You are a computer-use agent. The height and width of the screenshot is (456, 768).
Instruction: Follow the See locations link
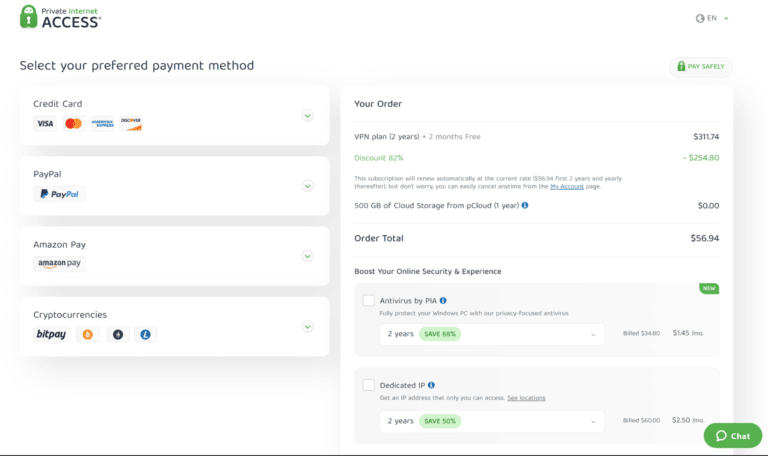tap(526, 398)
